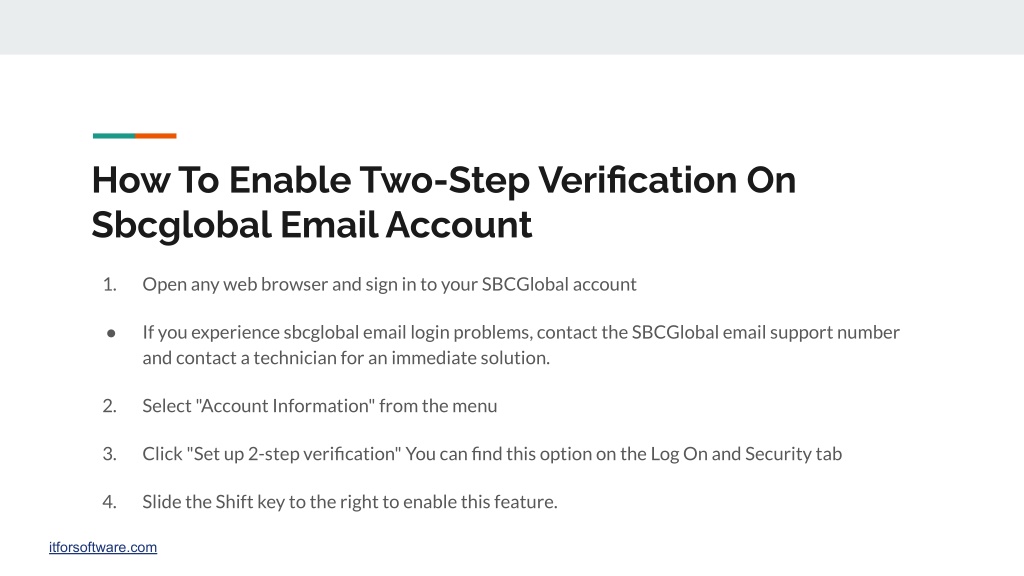Select the bullet point before "If you experience"
The height and width of the screenshot is (576, 1024).
pyautogui.click(x=111, y=333)
